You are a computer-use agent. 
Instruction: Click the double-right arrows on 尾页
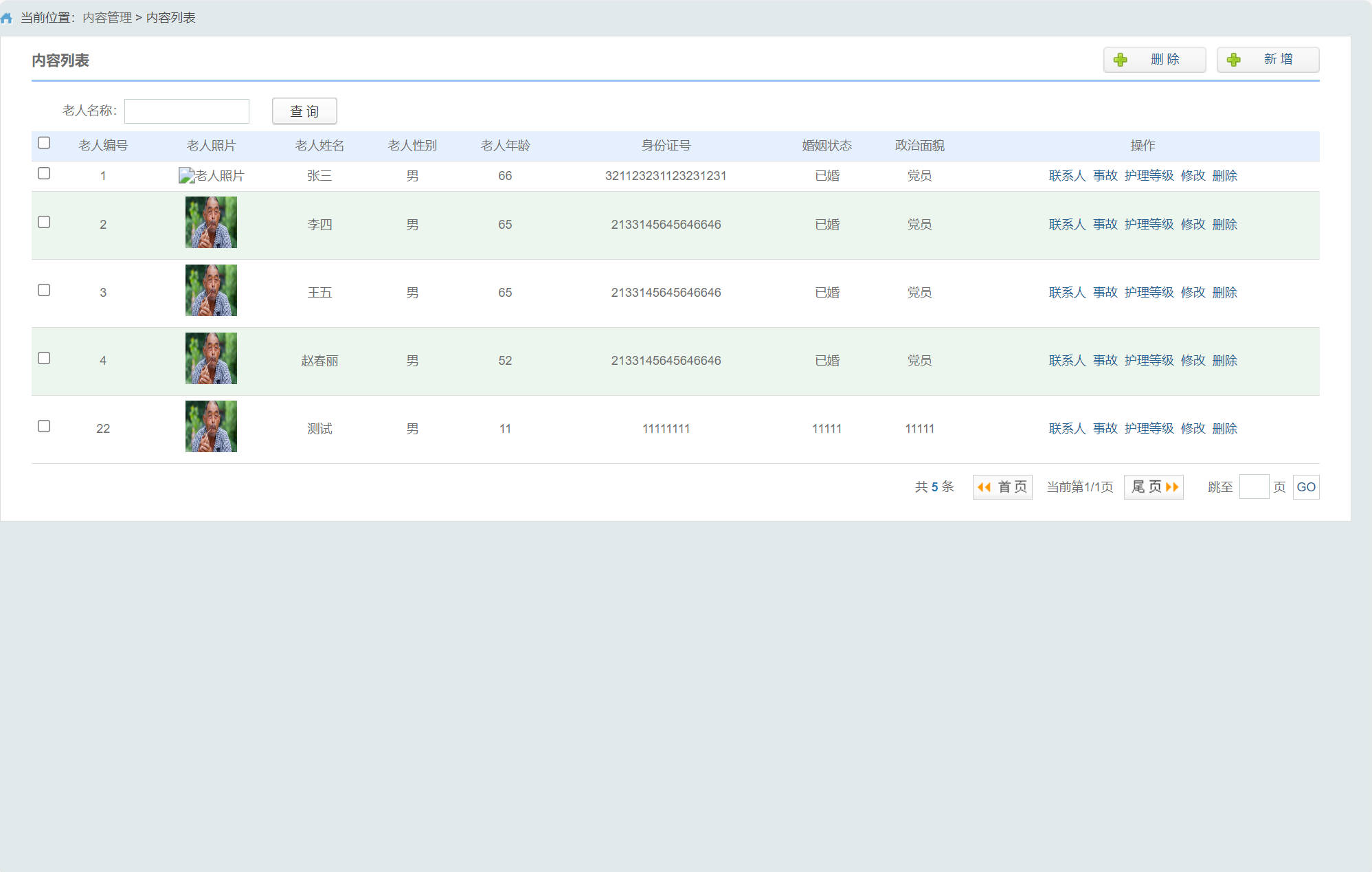pyautogui.click(x=1172, y=487)
